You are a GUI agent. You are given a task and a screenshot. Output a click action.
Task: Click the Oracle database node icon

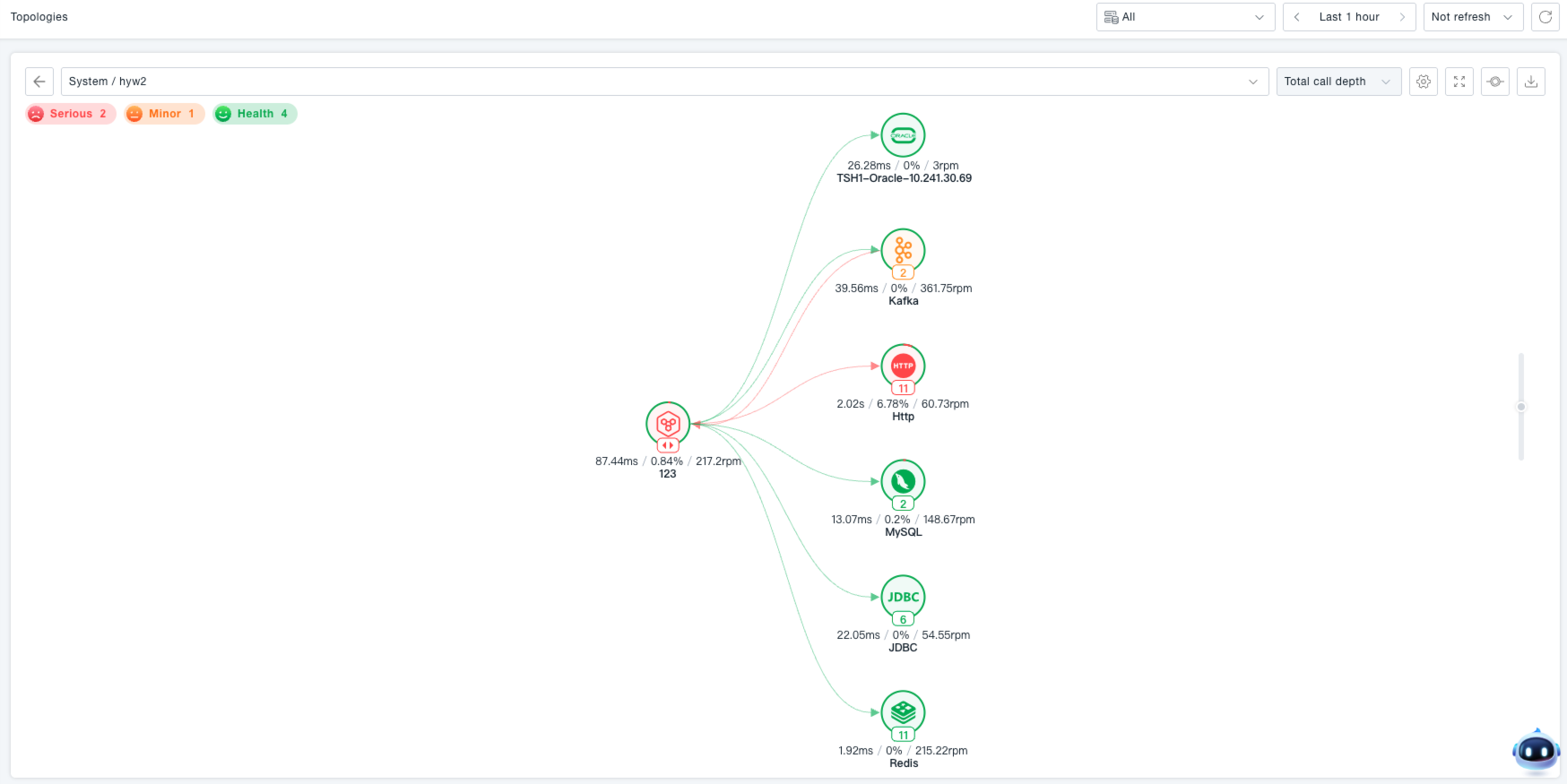coord(903,135)
